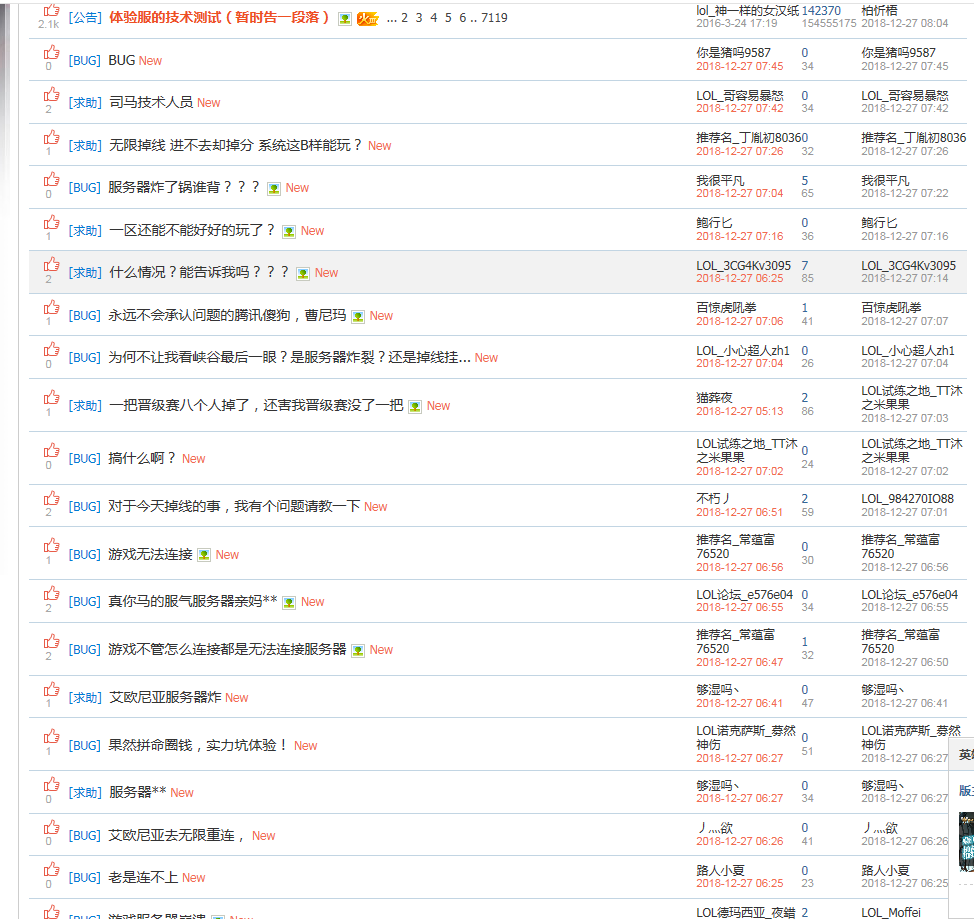Click thumbs-up beside "游戏无法连接" thread
The height and width of the screenshot is (919, 974).
(50, 547)
